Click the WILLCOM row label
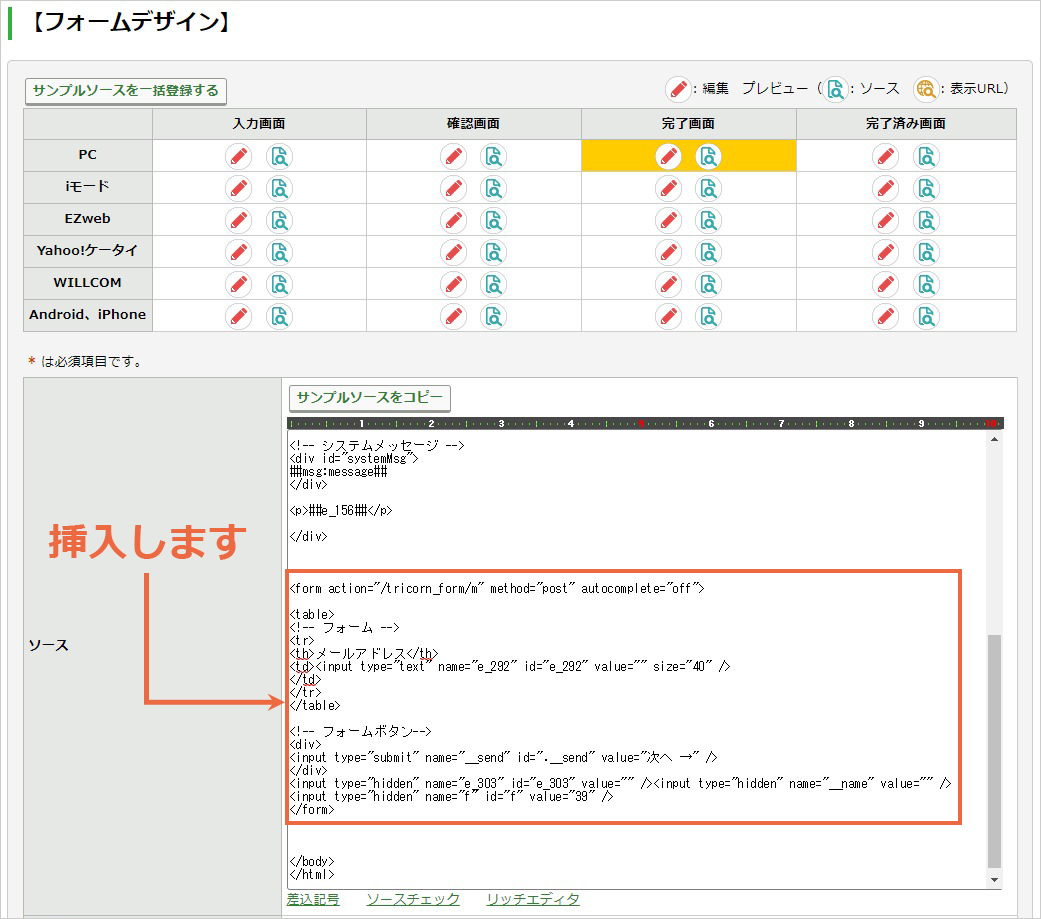 click(88, 283)
